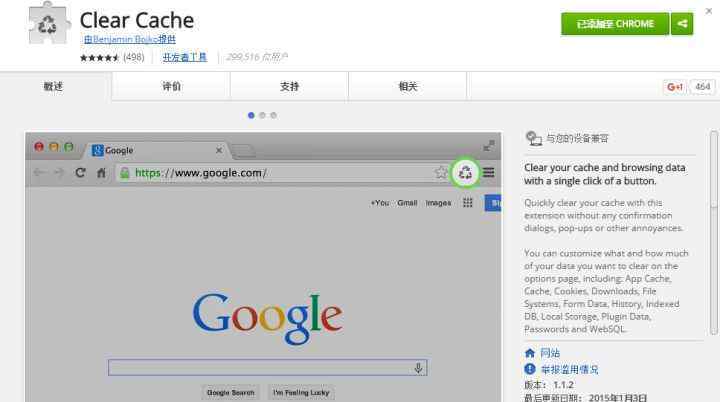
Task: Click the green 已添加至 CHROME button
Action: [615, 23]
